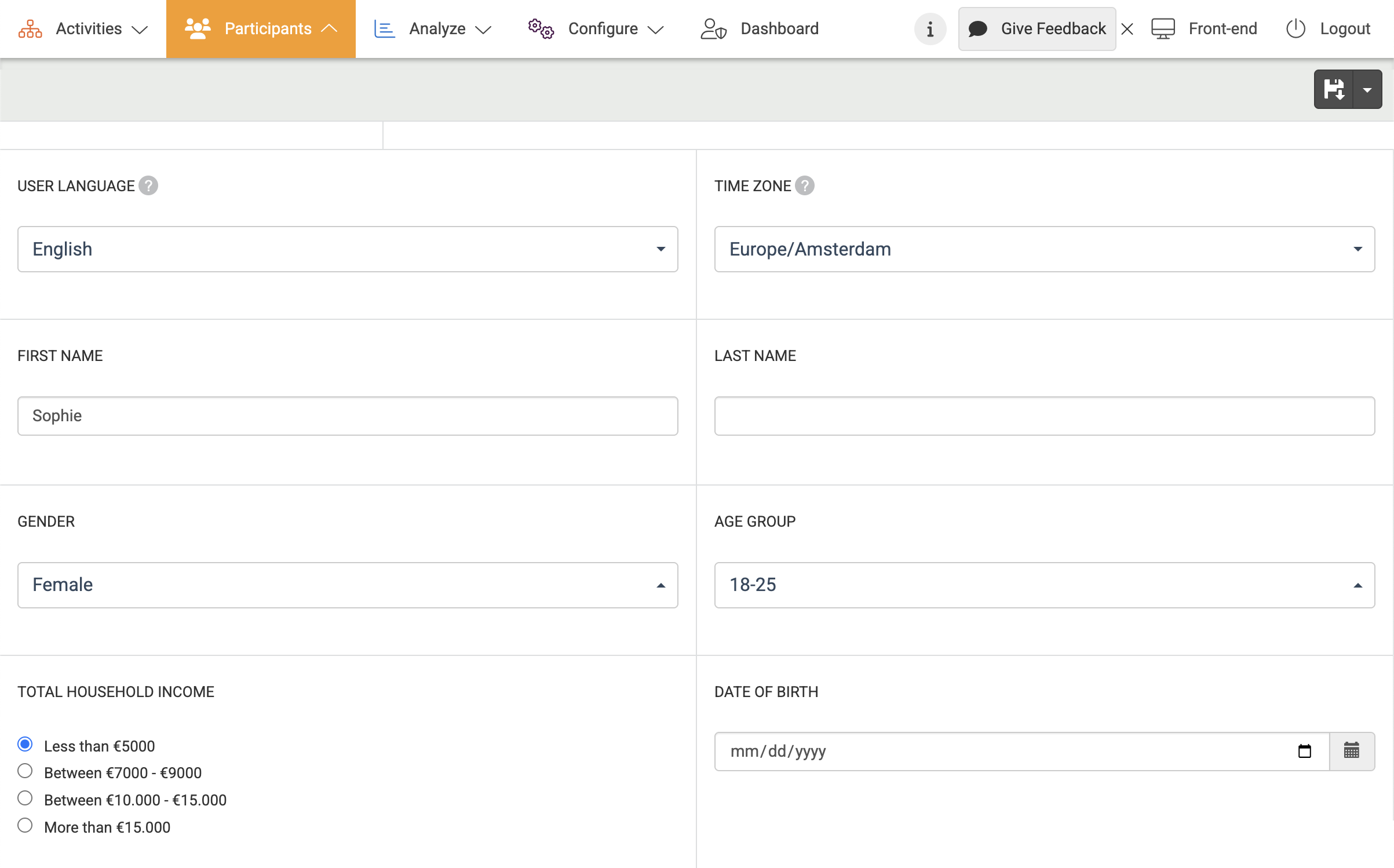
Task: Expand the Europe/Amsterdam time zone dropdown
Action: tap(1044, 249)
